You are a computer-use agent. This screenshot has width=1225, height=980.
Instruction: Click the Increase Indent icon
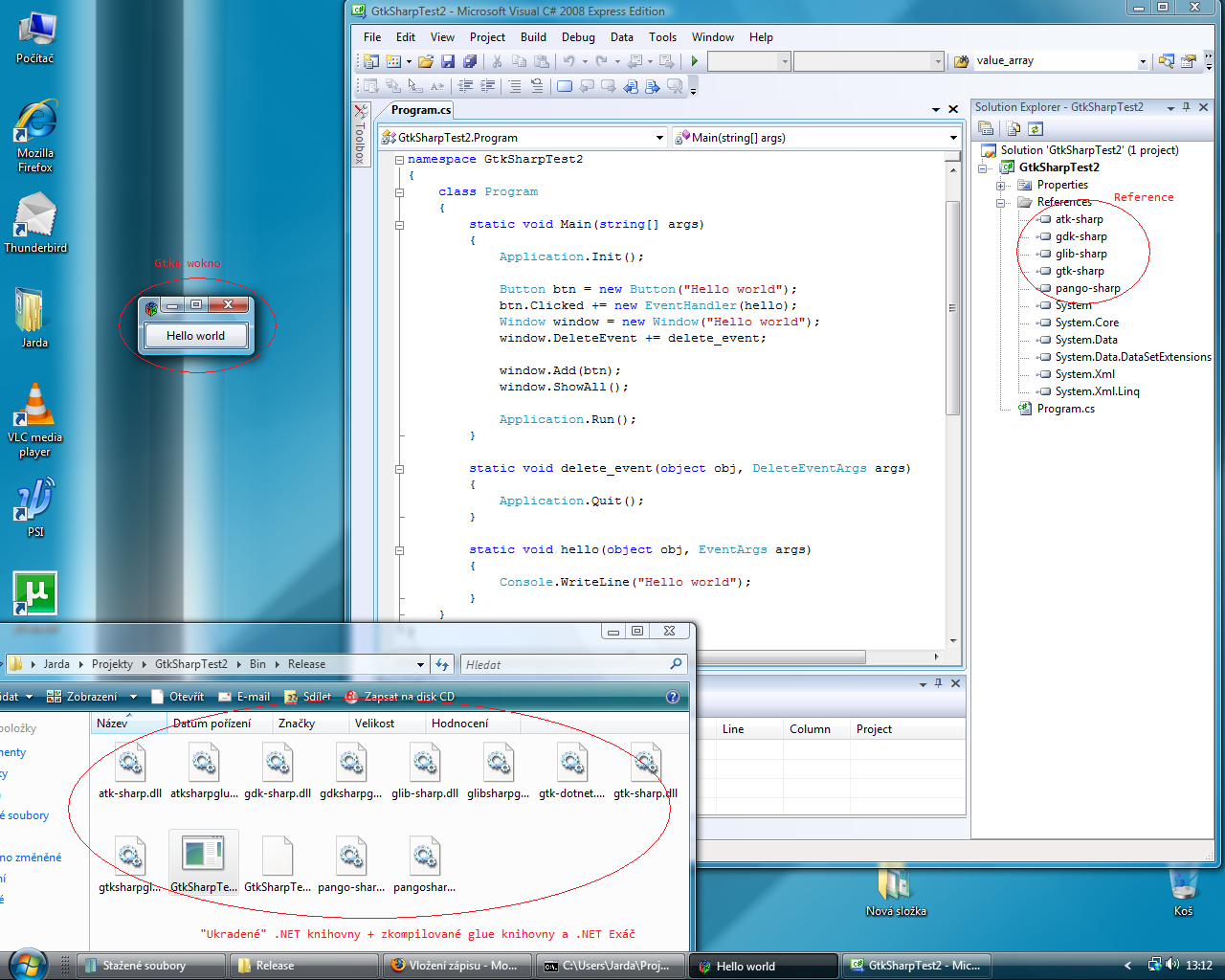coord(488,86)
